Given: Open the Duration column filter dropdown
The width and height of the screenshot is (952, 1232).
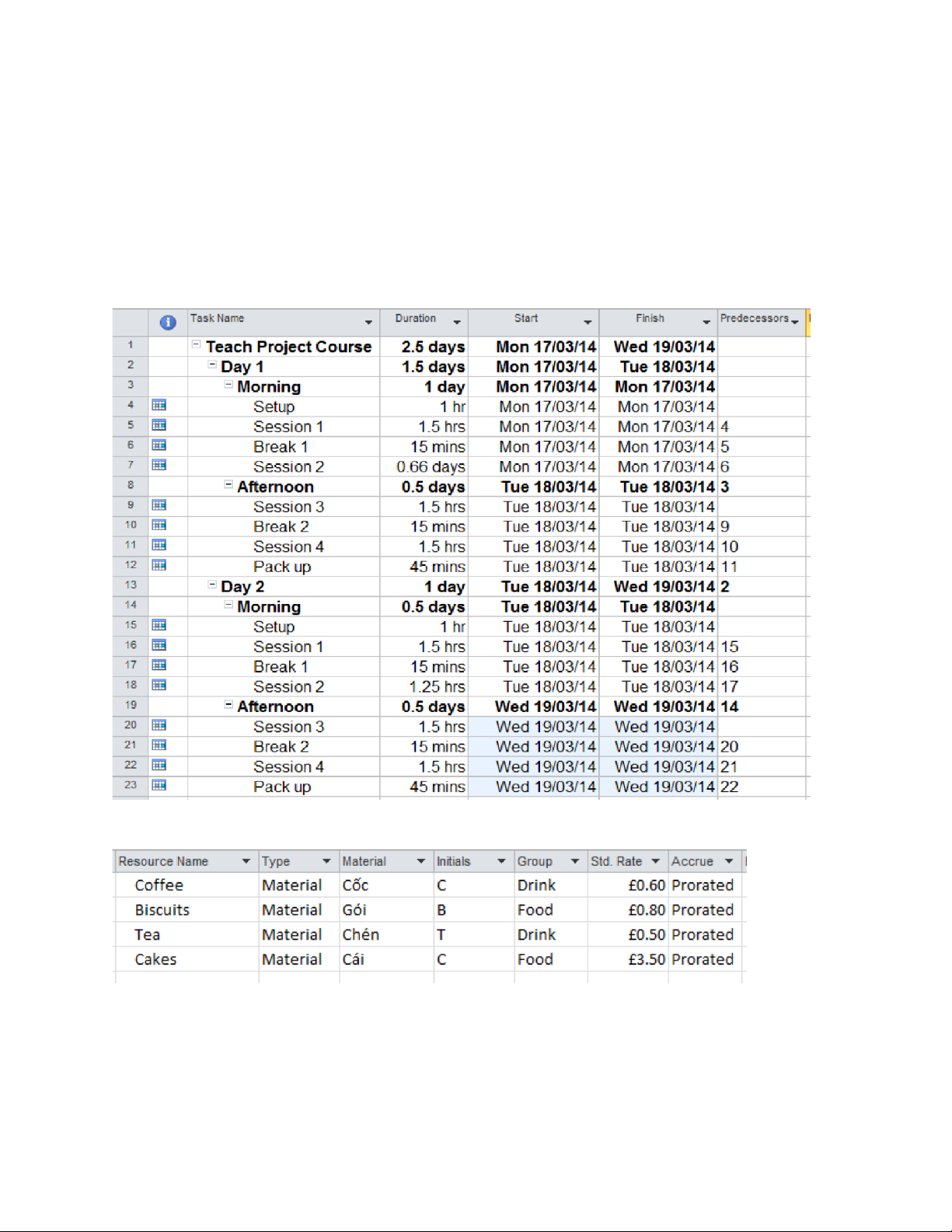Looking at the screenshot, I should point(457,322).
